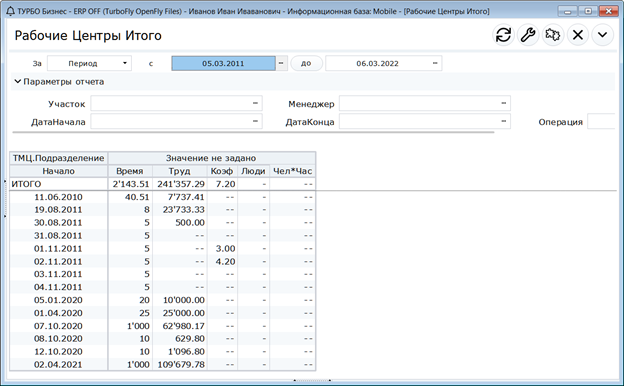Click the Начало column header
624x386 pixels.
pos(58,171)
